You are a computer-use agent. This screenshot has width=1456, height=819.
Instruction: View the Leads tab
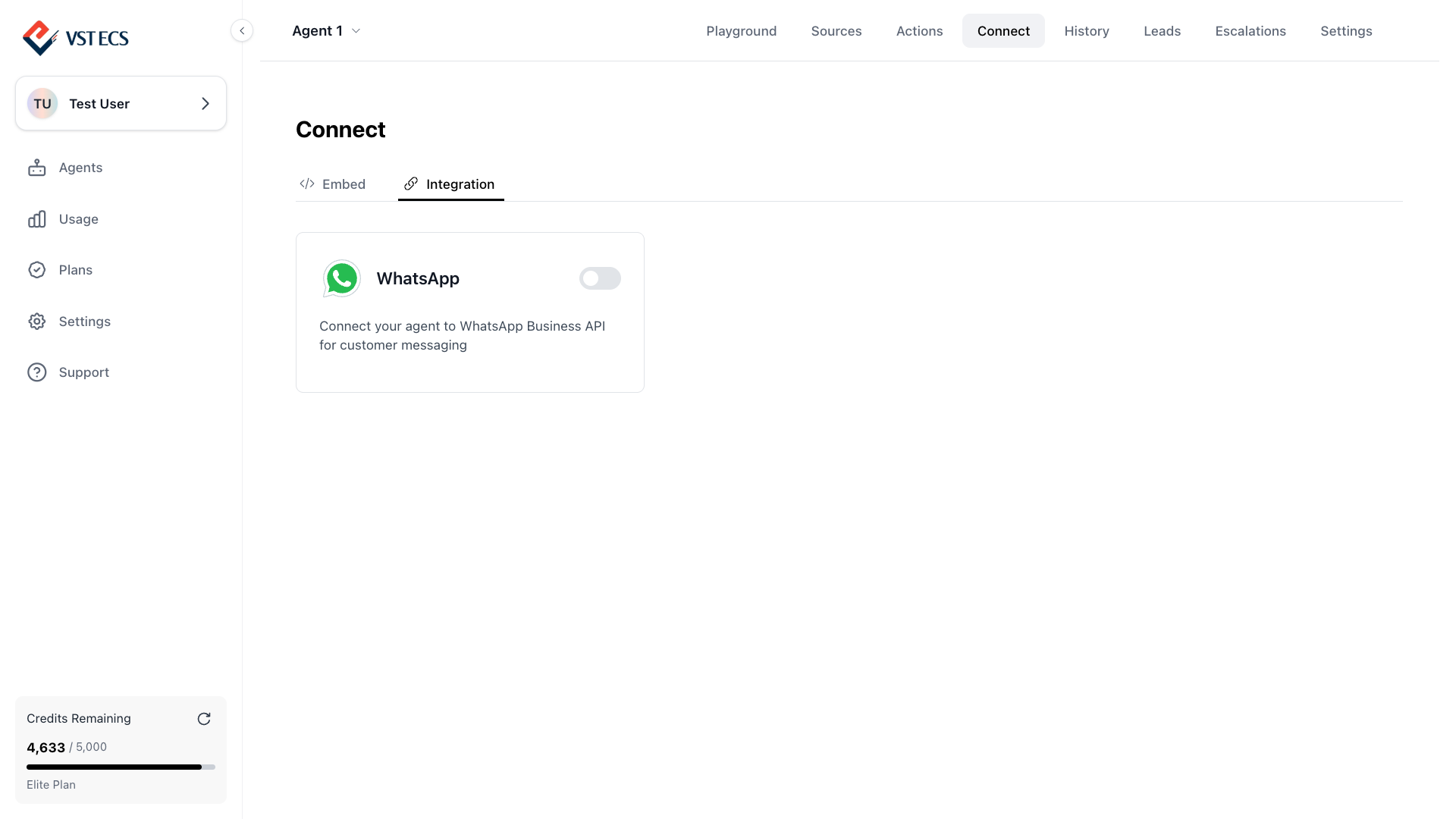[x=1162, y=31]
